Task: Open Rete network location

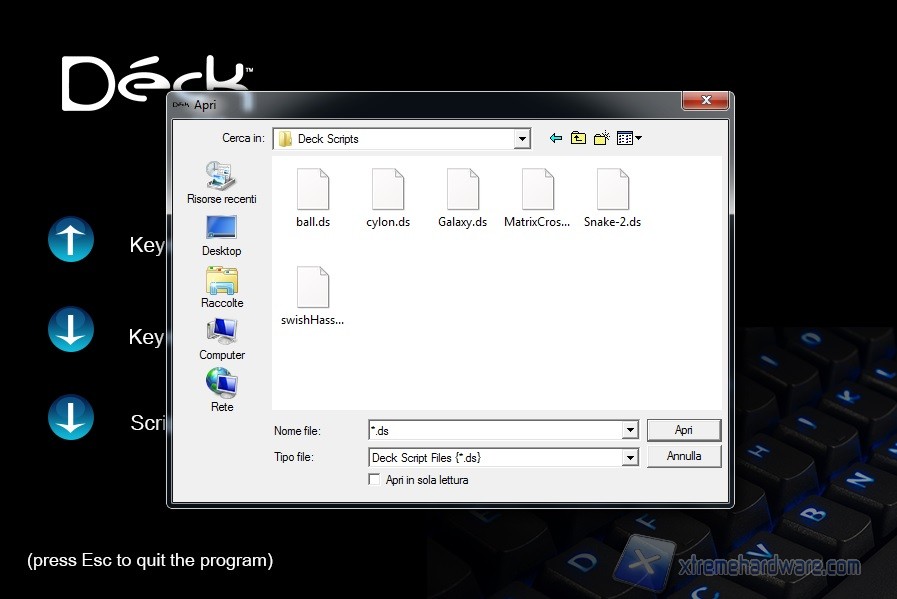Action: click(x=222, y=390)
